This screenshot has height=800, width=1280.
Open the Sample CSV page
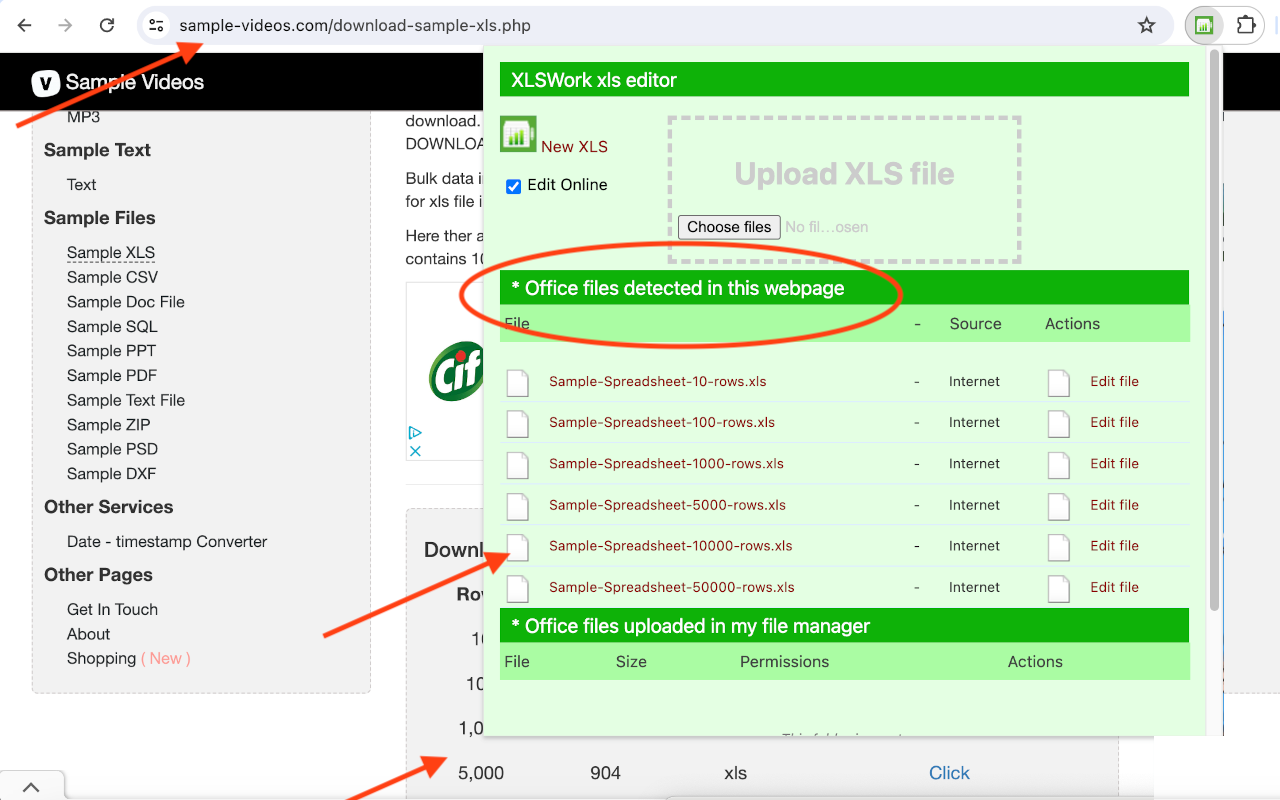[x=112, y=277]
